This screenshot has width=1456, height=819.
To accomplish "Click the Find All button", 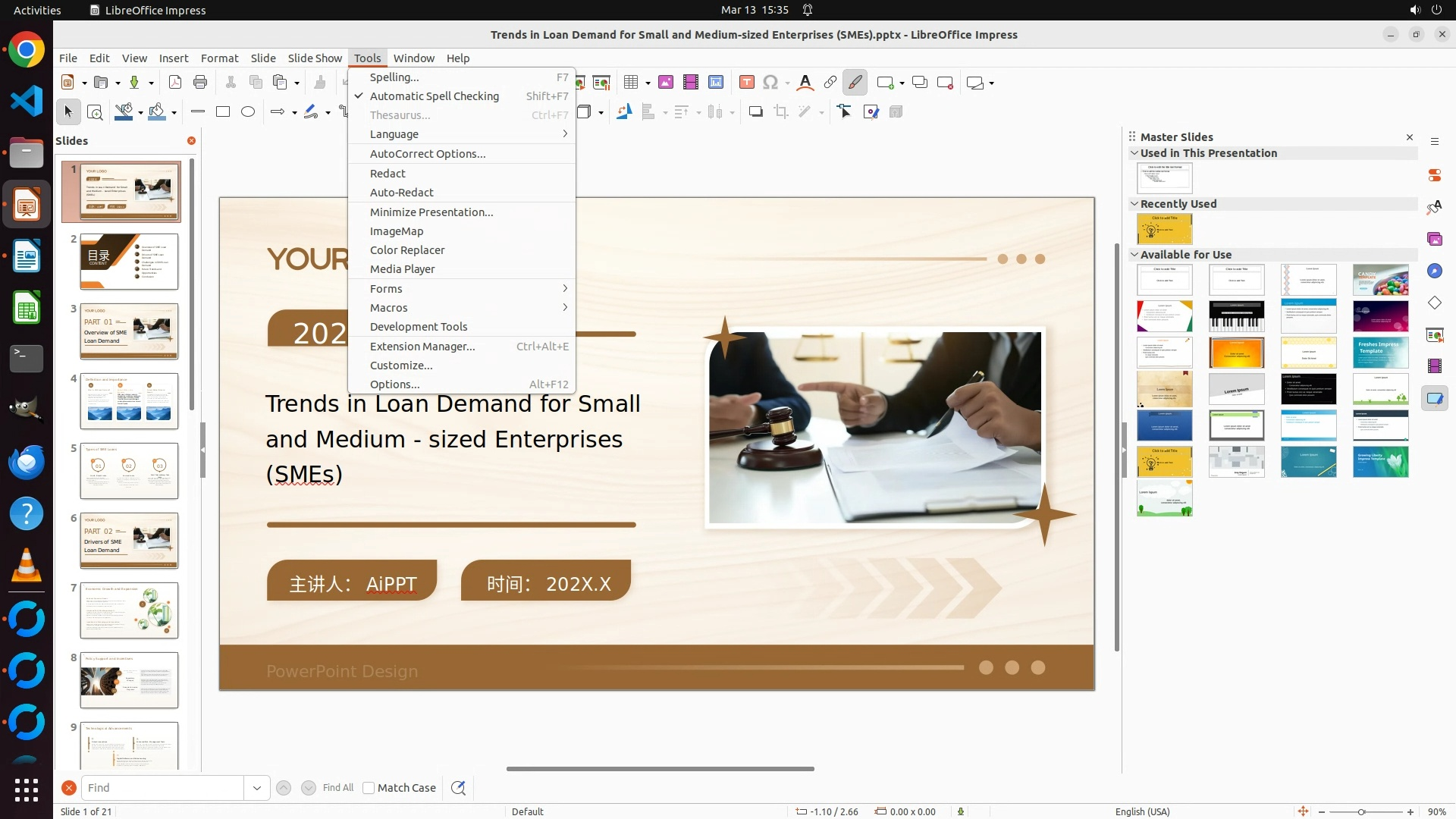I will point(338,788).
